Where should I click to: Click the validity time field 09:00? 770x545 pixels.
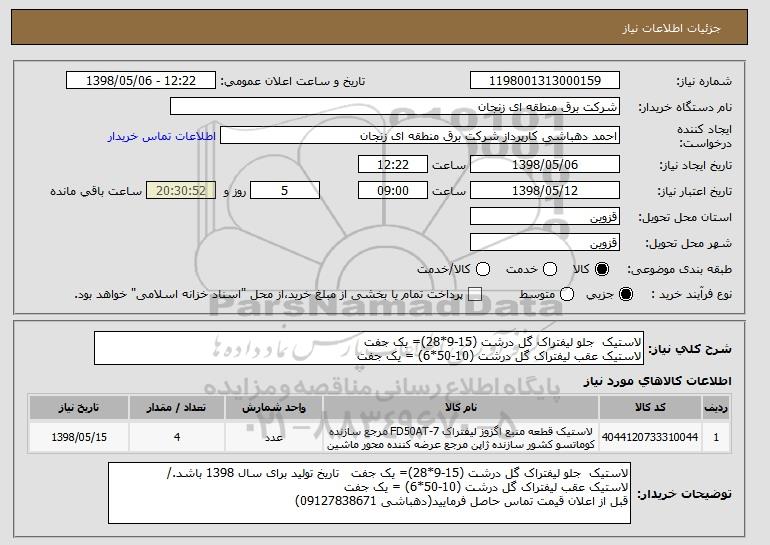(393, 191)
